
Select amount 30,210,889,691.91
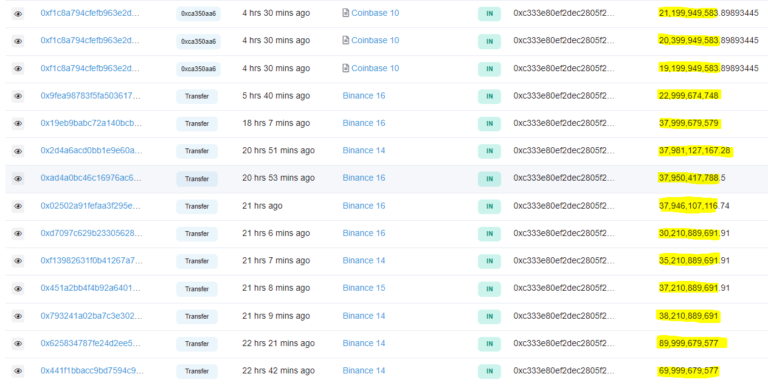(695, 233)
